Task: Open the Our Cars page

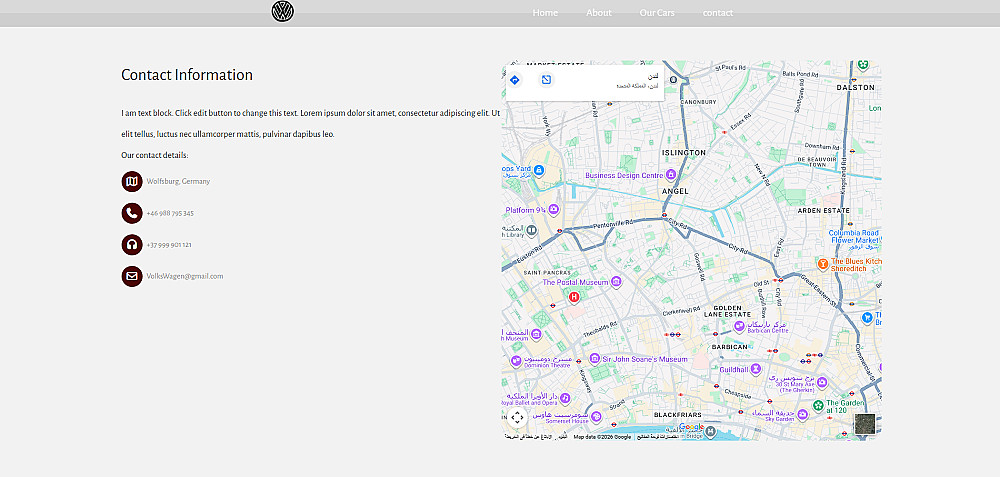Action: click(657, 13)
